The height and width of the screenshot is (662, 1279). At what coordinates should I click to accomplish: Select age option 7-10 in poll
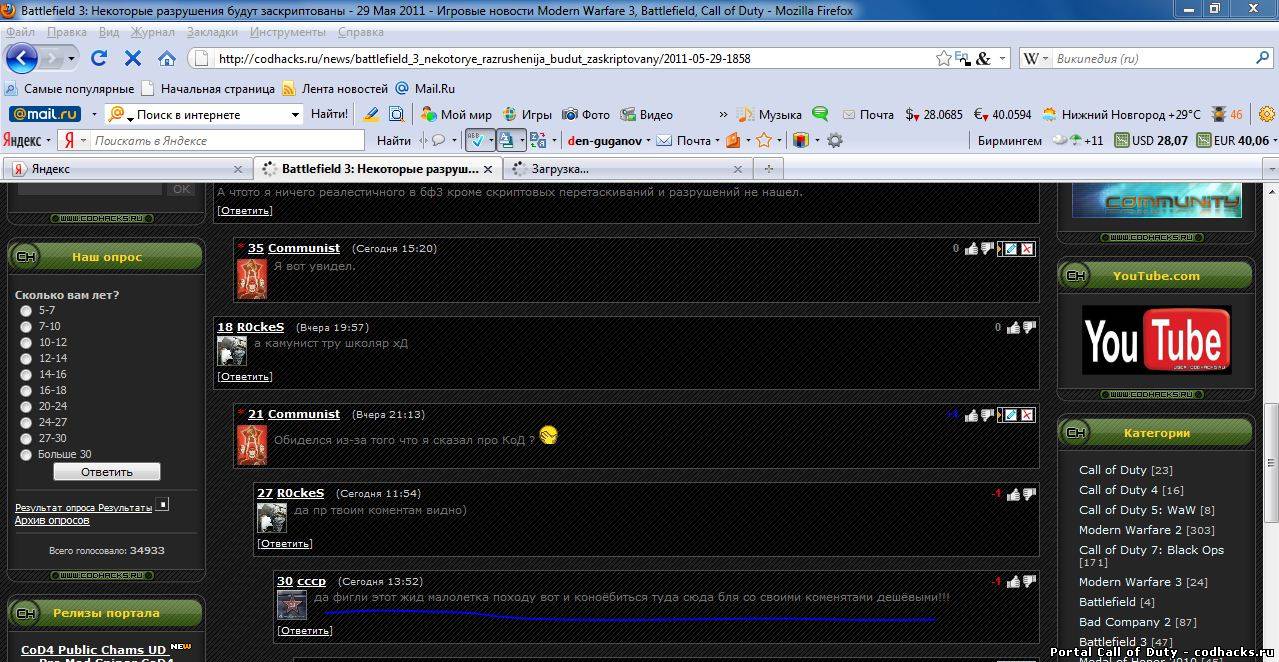[x=26, y=327]
